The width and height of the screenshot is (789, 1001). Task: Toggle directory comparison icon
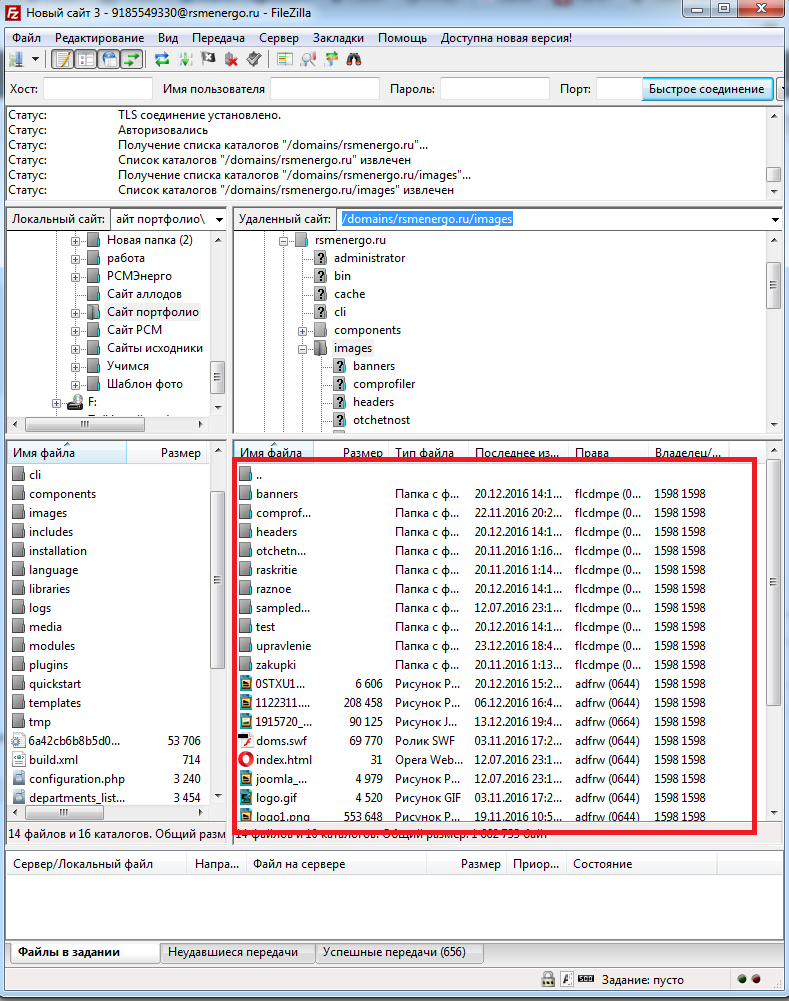click(x=308, y=59)
